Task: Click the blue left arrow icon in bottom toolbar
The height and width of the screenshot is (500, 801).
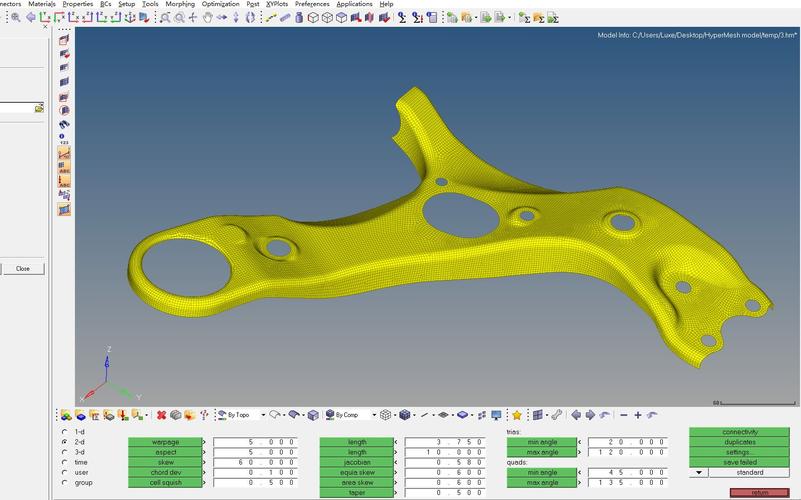Action: [576, 415]
